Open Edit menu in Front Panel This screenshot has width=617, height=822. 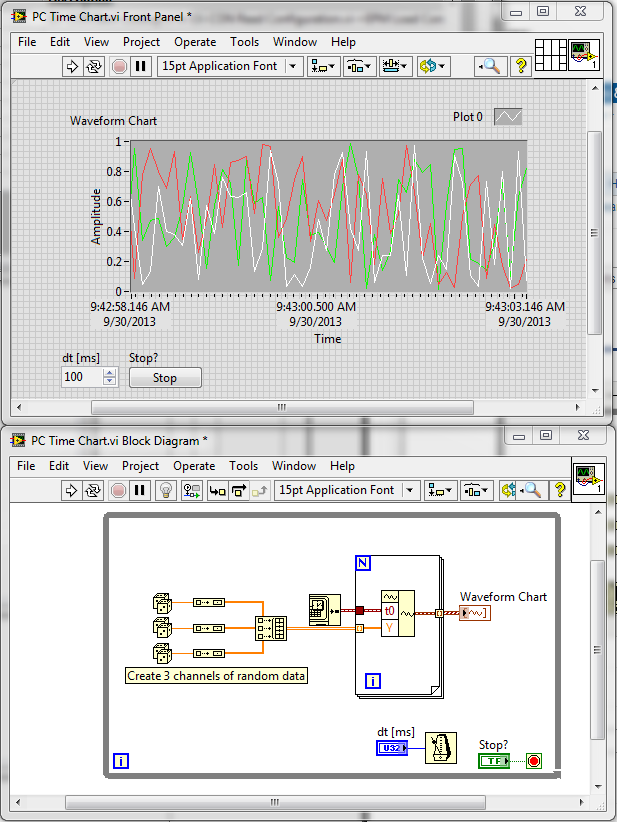coord(60,42)
